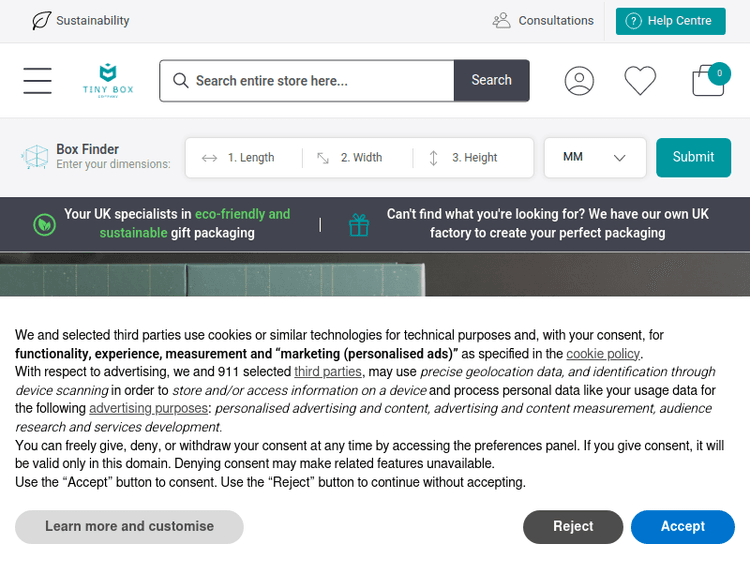
Task: Open the cookie policy link
Action: 603,354
